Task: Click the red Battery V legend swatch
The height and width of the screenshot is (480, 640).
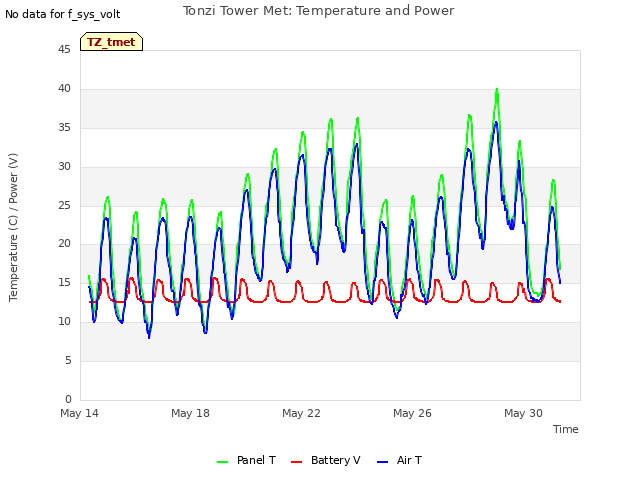Action: (x=297, y=462)
